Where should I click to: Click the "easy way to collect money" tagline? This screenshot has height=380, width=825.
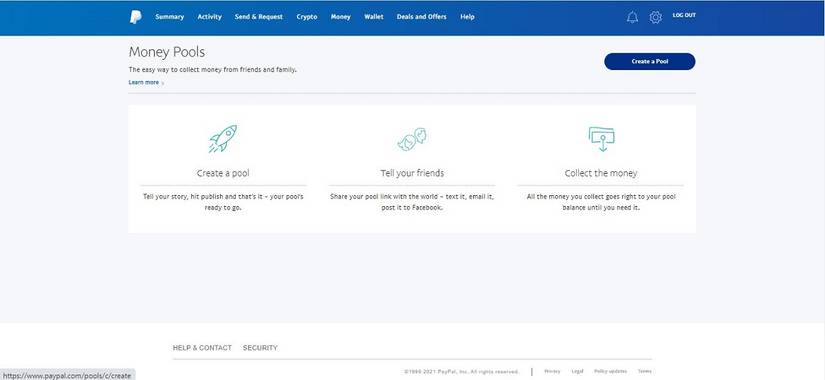pyautogui.click(x=213, y=69)
